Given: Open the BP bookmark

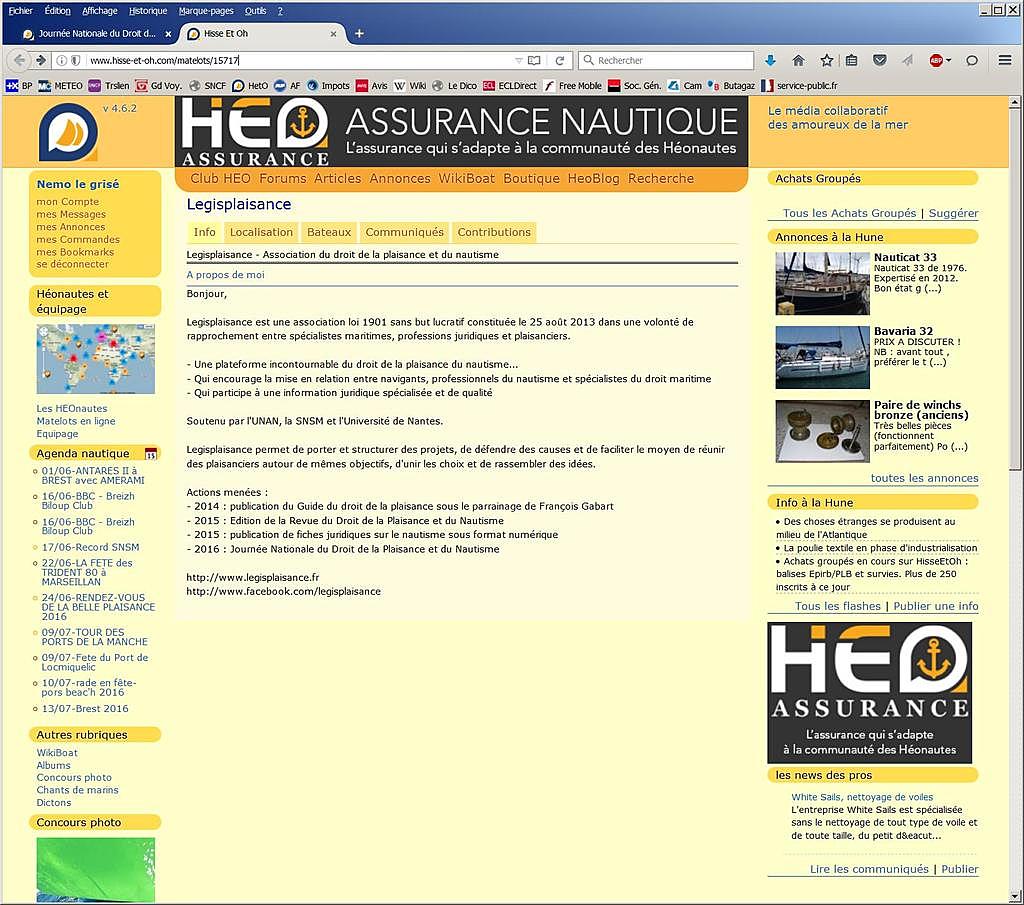Looking at the screenshot, I should (x=19, y=86).
